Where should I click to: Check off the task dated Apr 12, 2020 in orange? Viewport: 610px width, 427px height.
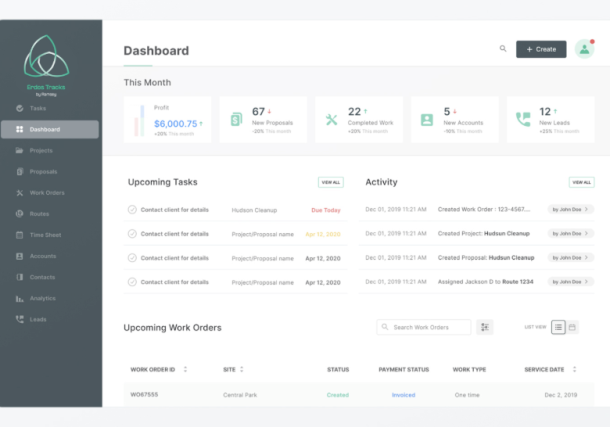tap(132, 234)
